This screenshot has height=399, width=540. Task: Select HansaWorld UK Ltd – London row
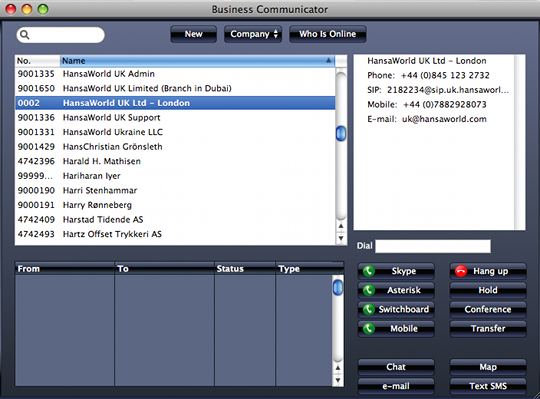coord(175,103)
